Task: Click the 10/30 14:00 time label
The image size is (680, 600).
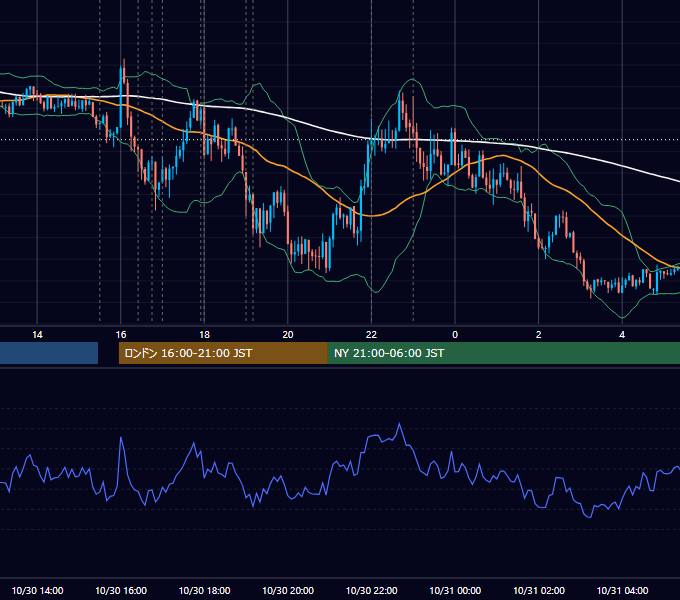Action: coord(37,590)
